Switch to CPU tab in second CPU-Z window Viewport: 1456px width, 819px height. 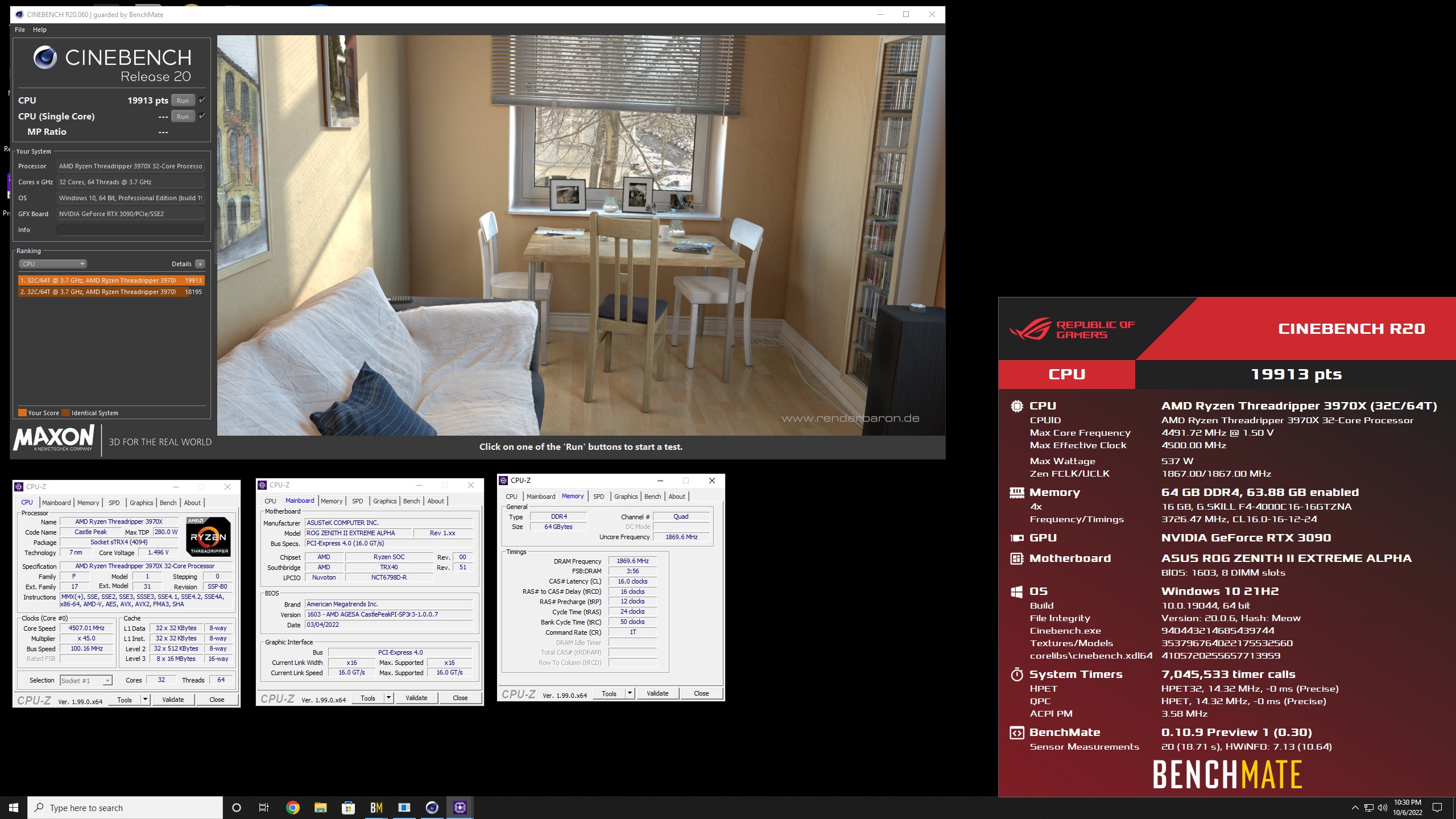271,501
